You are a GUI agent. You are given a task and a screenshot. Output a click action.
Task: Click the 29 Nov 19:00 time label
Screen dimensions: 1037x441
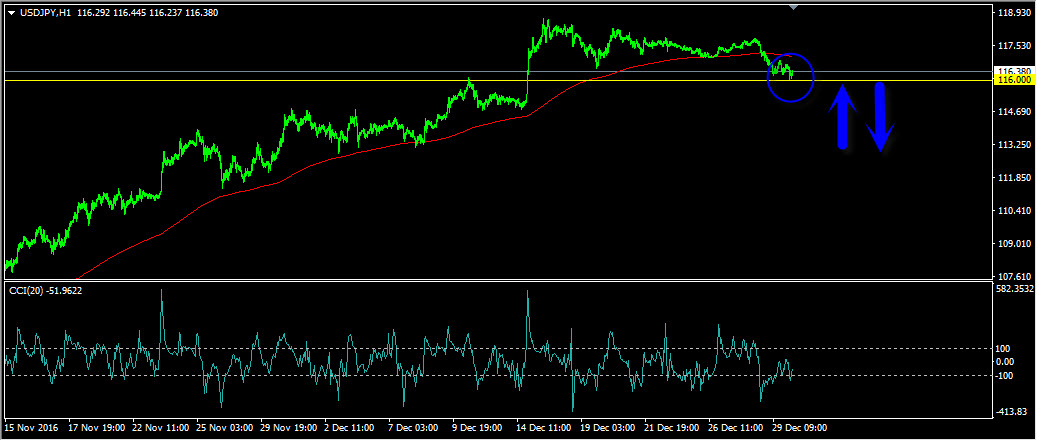pos(288,428)
